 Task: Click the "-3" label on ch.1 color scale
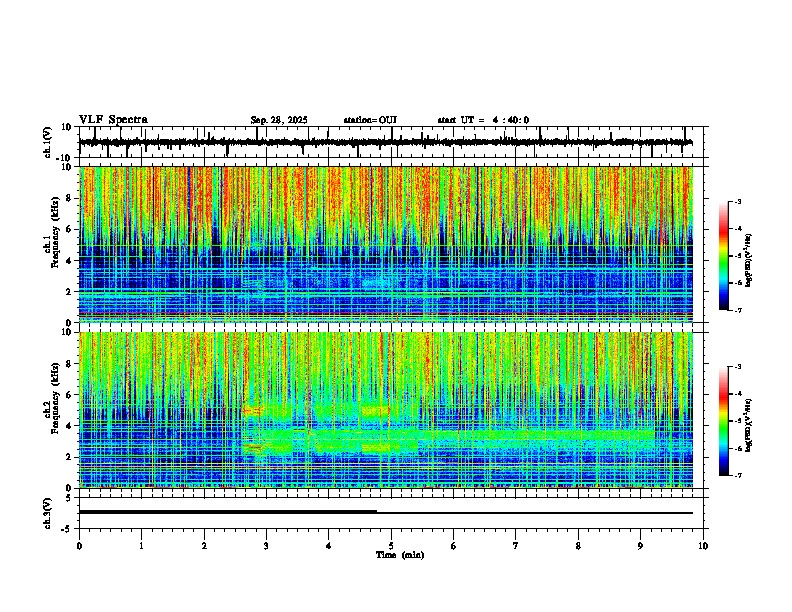pos(737,201)
